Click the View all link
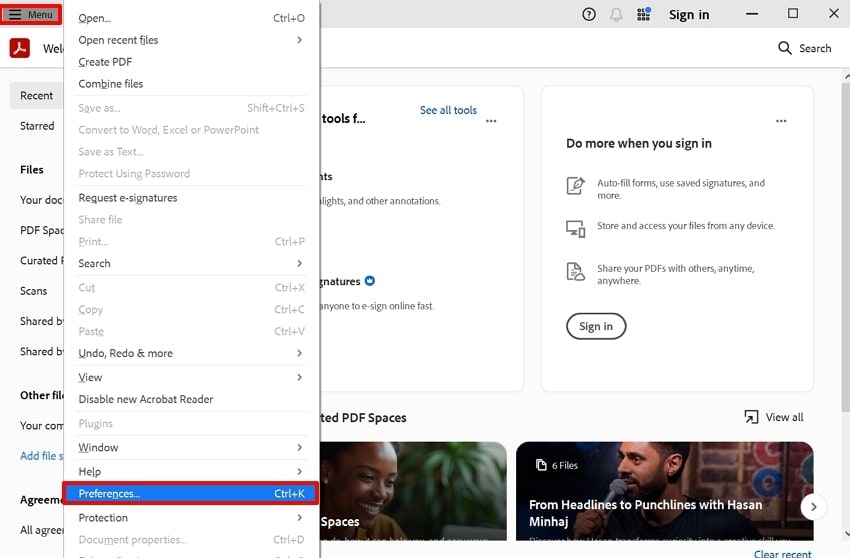 784,417
